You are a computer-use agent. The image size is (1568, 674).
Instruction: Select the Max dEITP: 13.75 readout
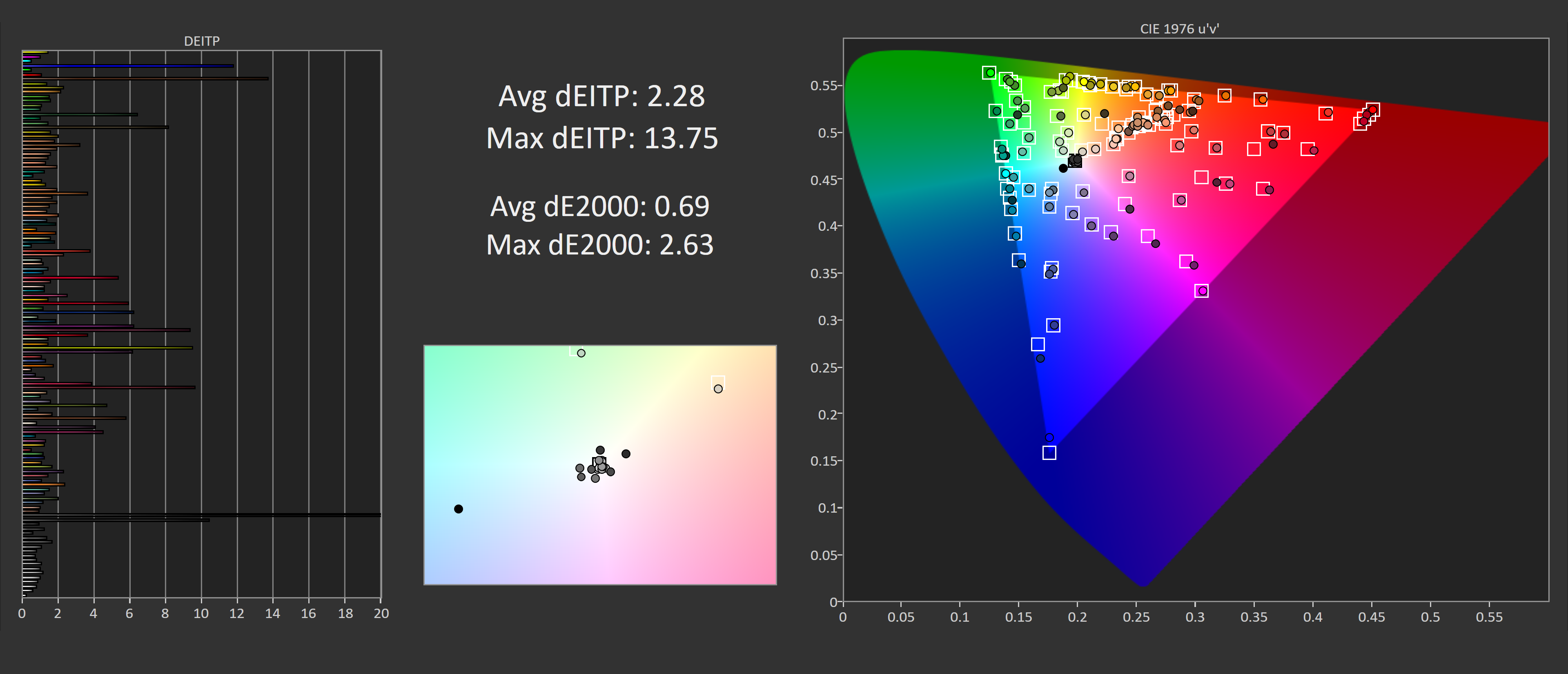tap(601, 138)
